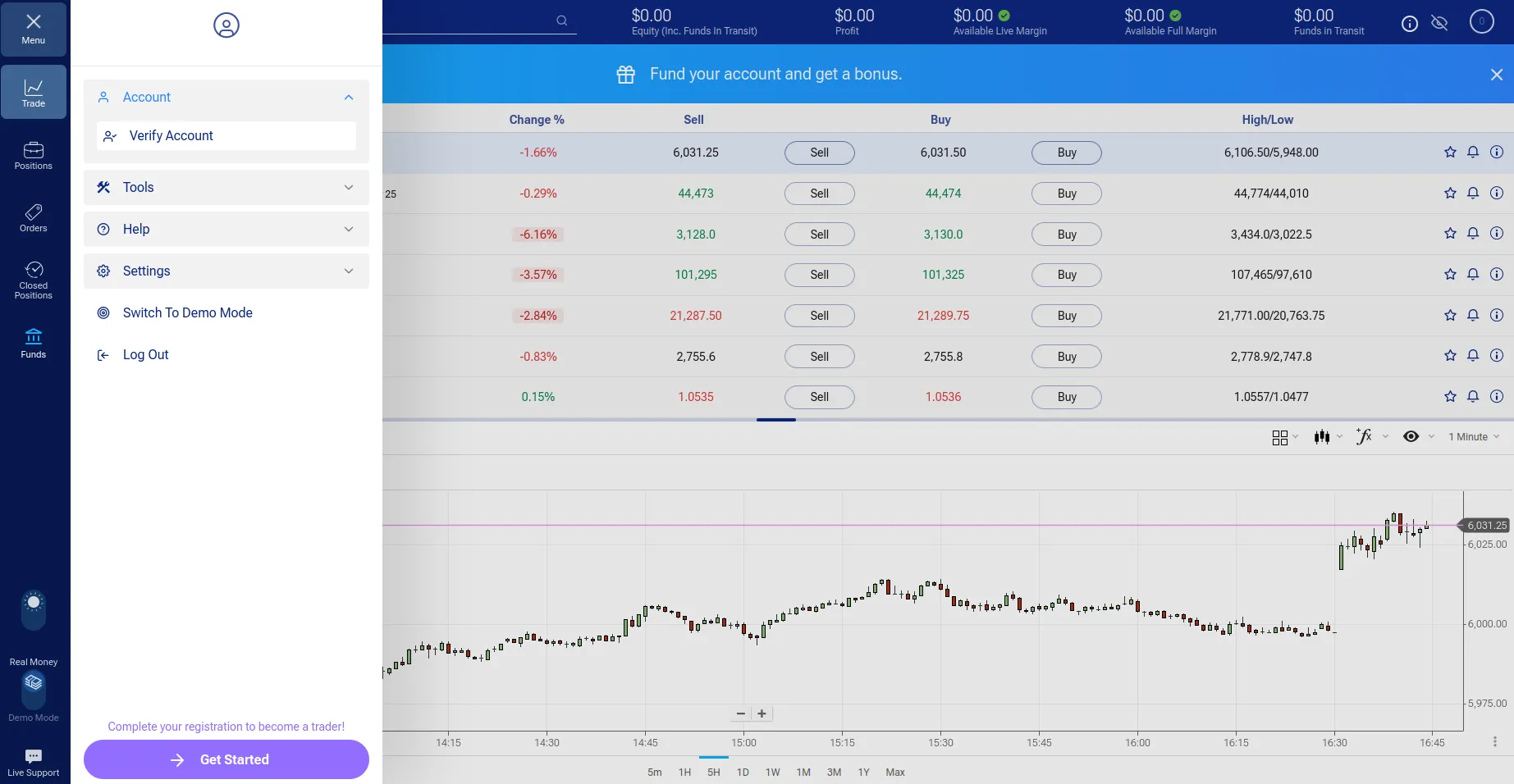The width and height of the screenshot is (1514, 784).
Task: Zoom out the chart with minus
Action: coord(741,713)
